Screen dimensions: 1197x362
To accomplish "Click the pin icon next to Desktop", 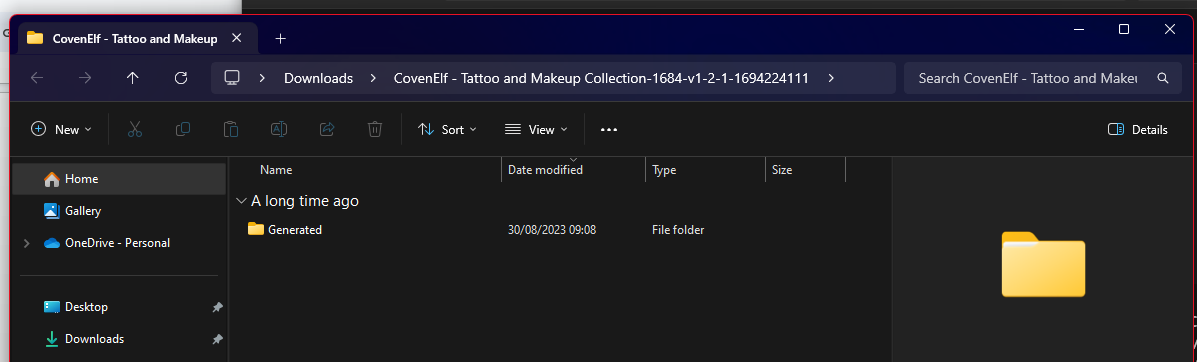I will click(217, 307).
